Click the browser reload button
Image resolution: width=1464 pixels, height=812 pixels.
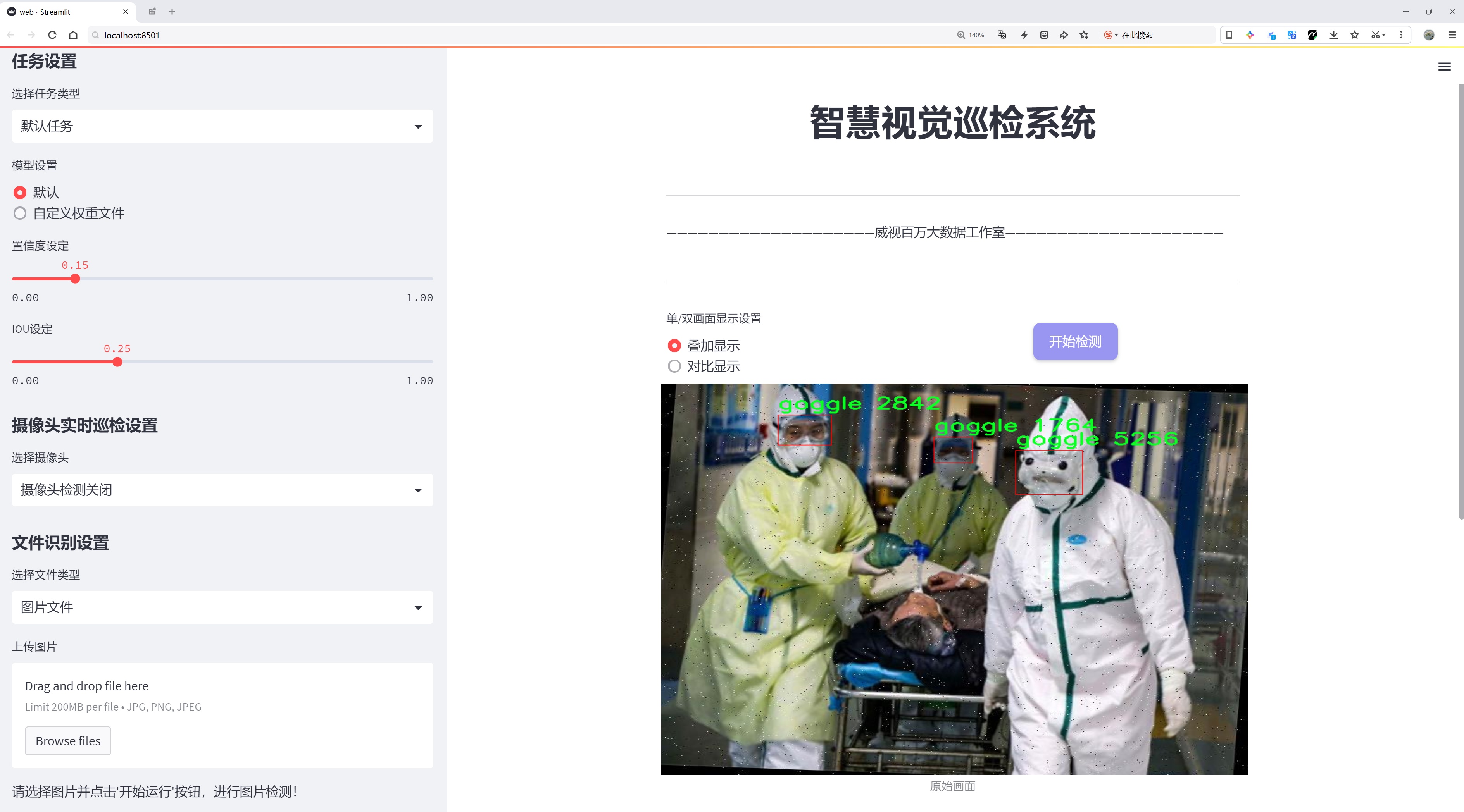pos(52,34)
